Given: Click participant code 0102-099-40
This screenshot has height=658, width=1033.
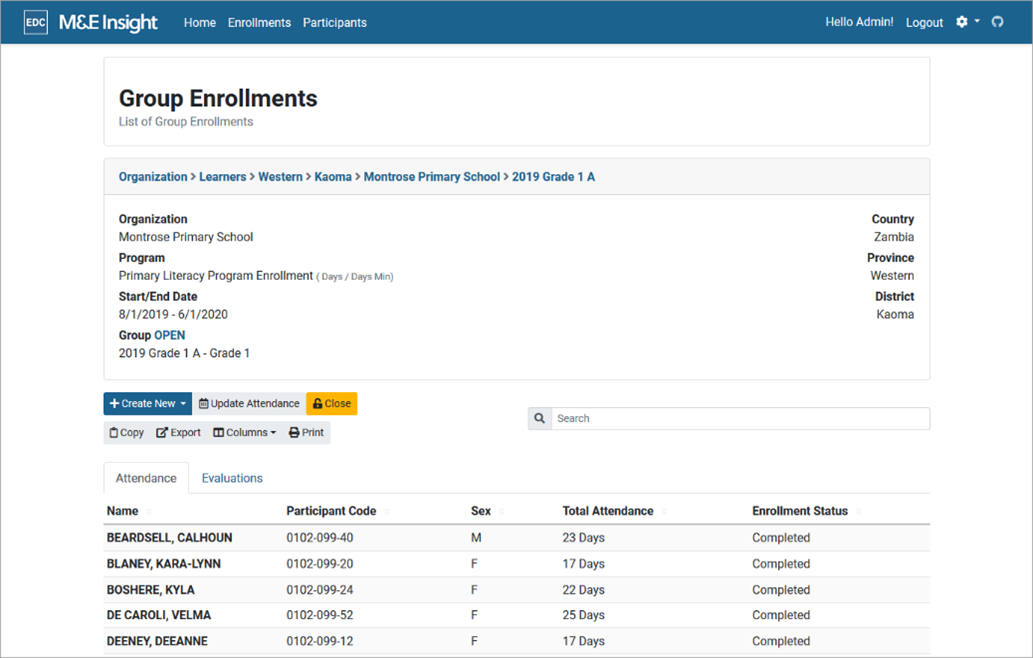Looking at the screenshot, I should (320, 537).
